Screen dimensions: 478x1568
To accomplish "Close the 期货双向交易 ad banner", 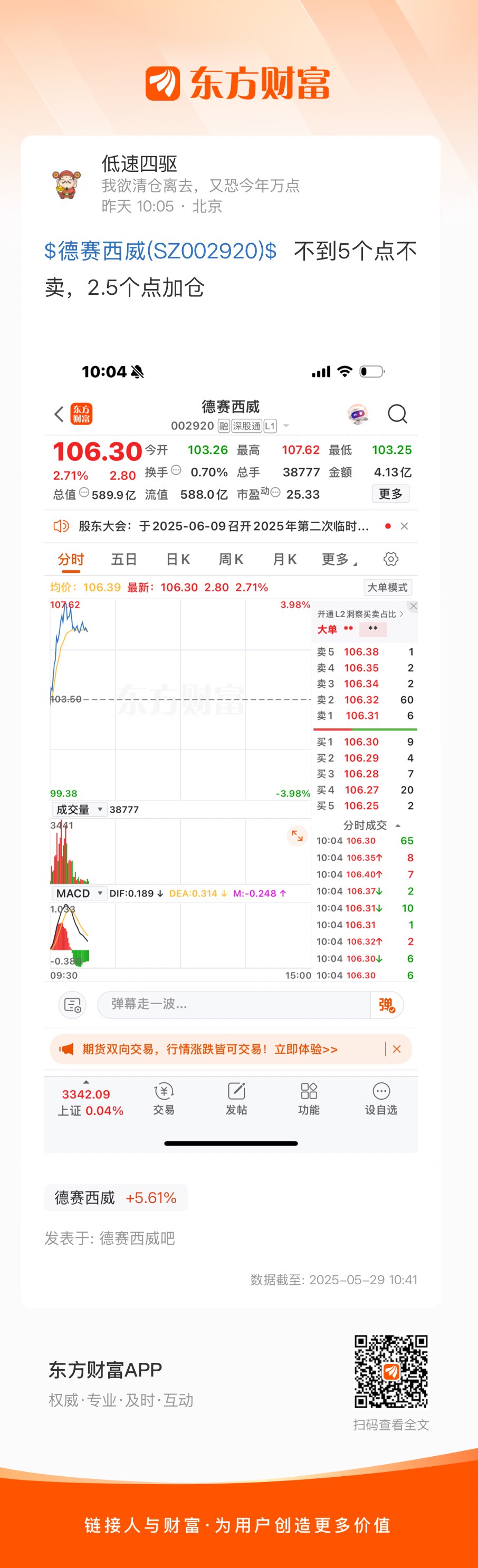I will (397, 1049).
